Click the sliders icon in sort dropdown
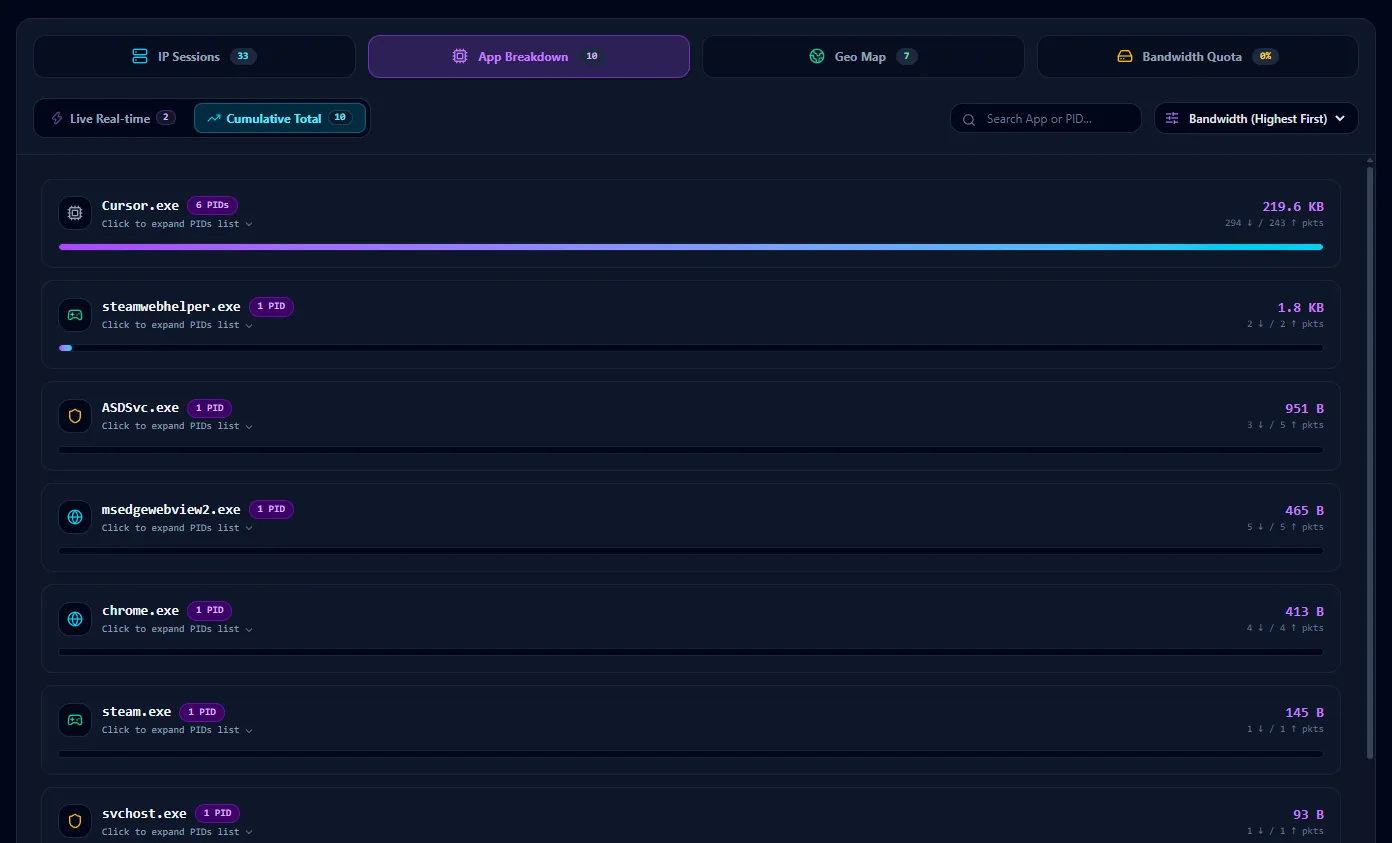 [x=1172, y=118]
